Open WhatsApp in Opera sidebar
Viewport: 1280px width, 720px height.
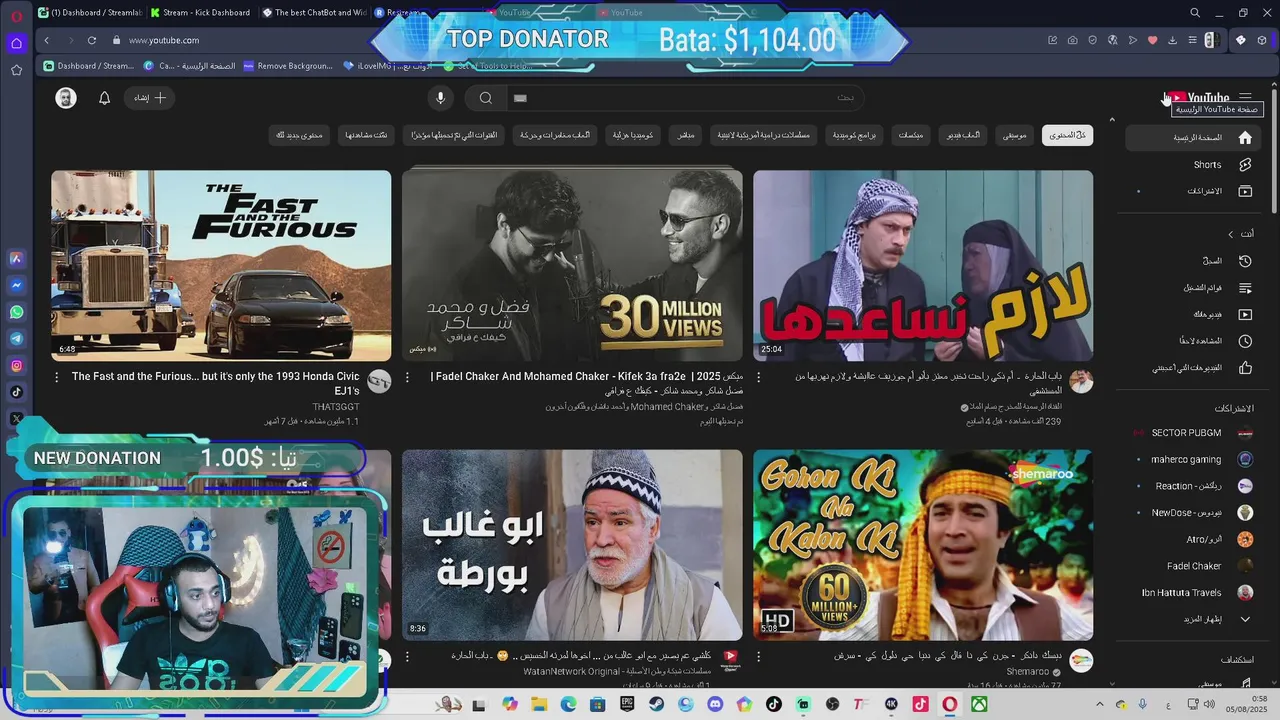coord(16,313)
